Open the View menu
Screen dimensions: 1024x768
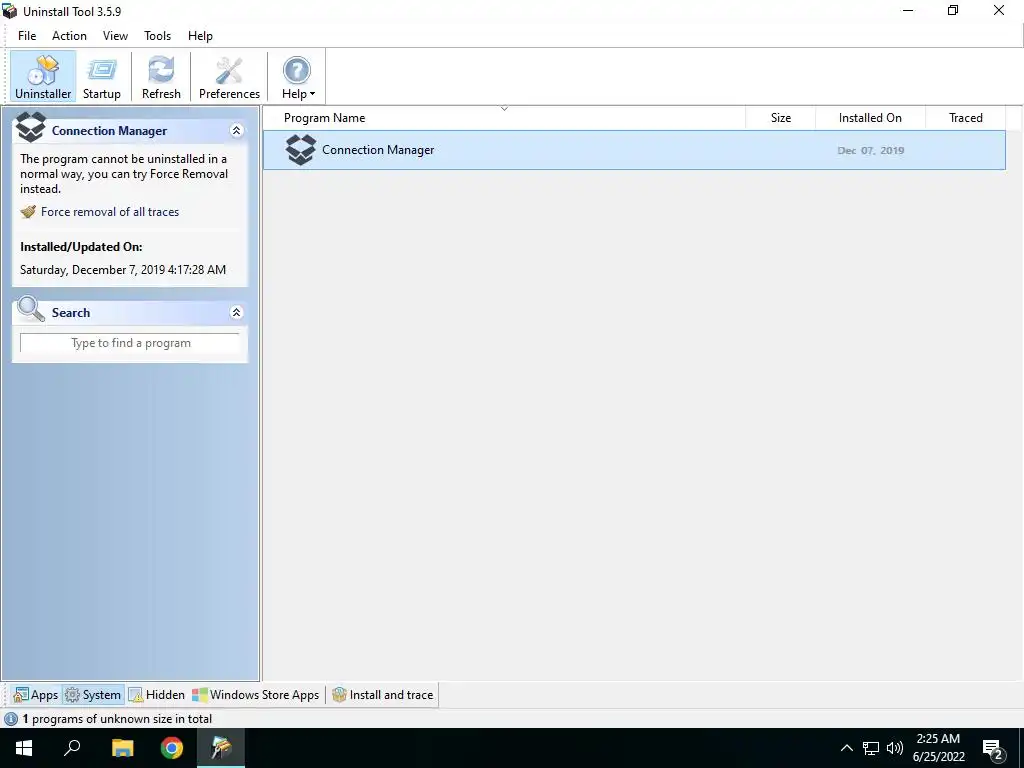point(115,36)
